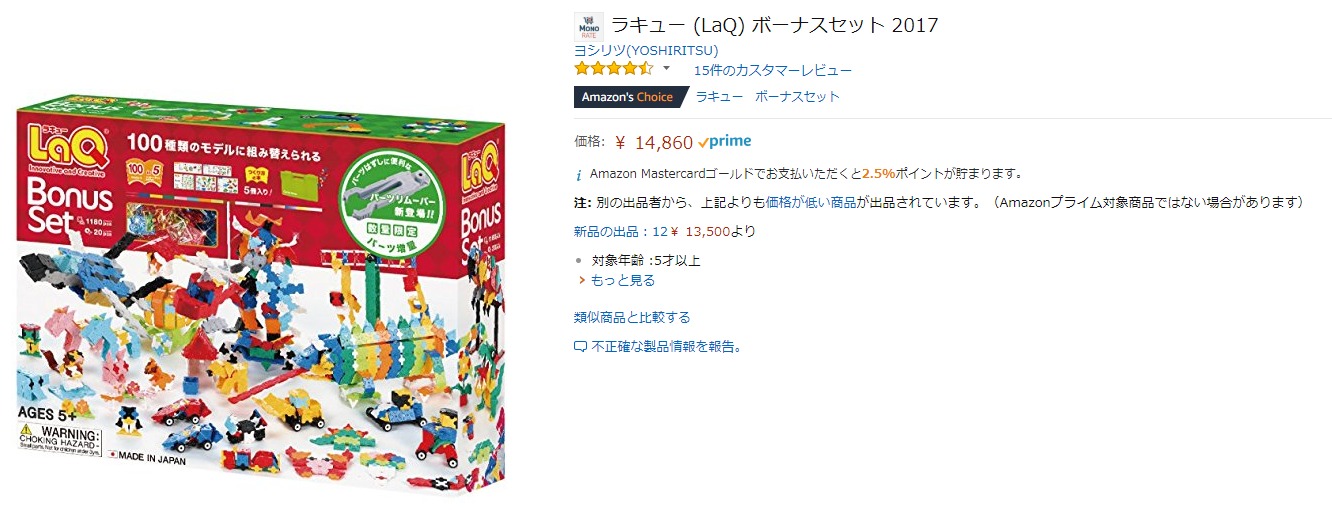Click the ¥14,860 price

[x=653, y=142]
